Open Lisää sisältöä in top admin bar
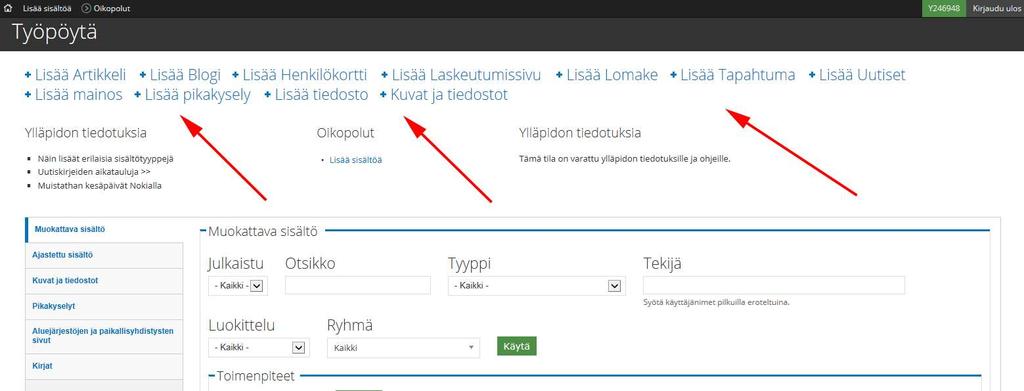Viewport: 1024px width, 391px height. click(47, 8)
